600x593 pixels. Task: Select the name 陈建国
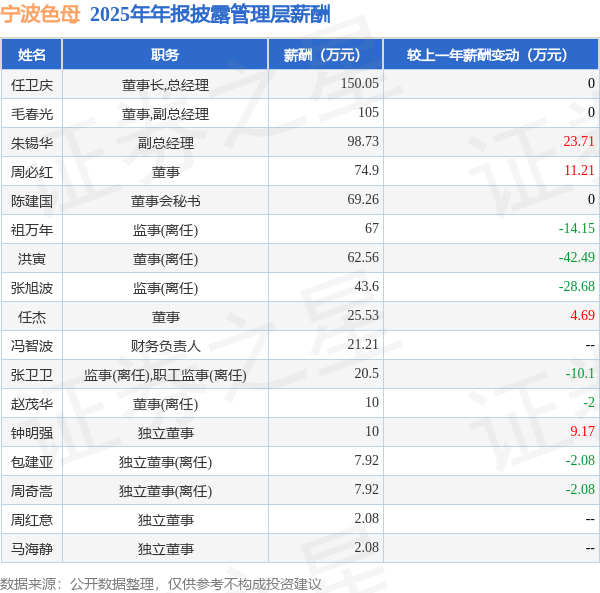(x=32, y=201)
